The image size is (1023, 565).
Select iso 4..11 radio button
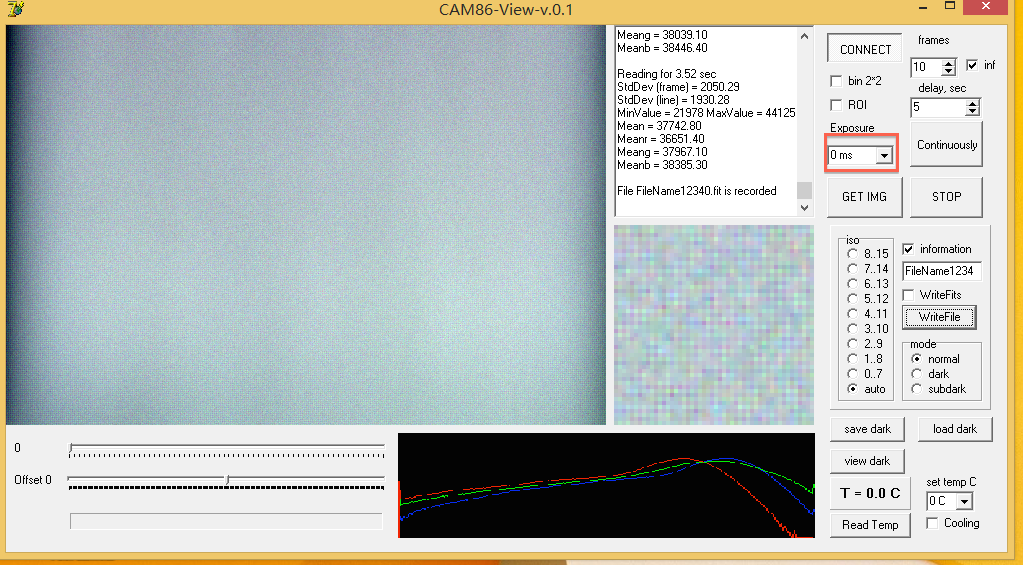(852, 314)
